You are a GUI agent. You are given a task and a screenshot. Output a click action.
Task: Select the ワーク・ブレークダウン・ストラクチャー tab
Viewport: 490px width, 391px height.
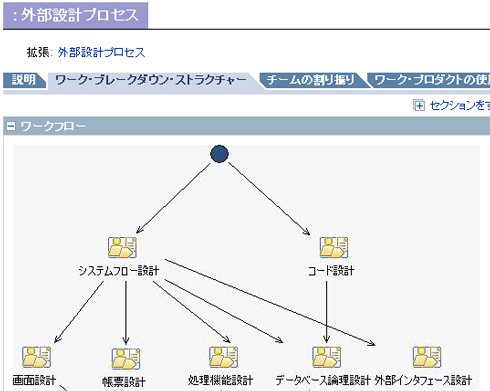point(152,80)
